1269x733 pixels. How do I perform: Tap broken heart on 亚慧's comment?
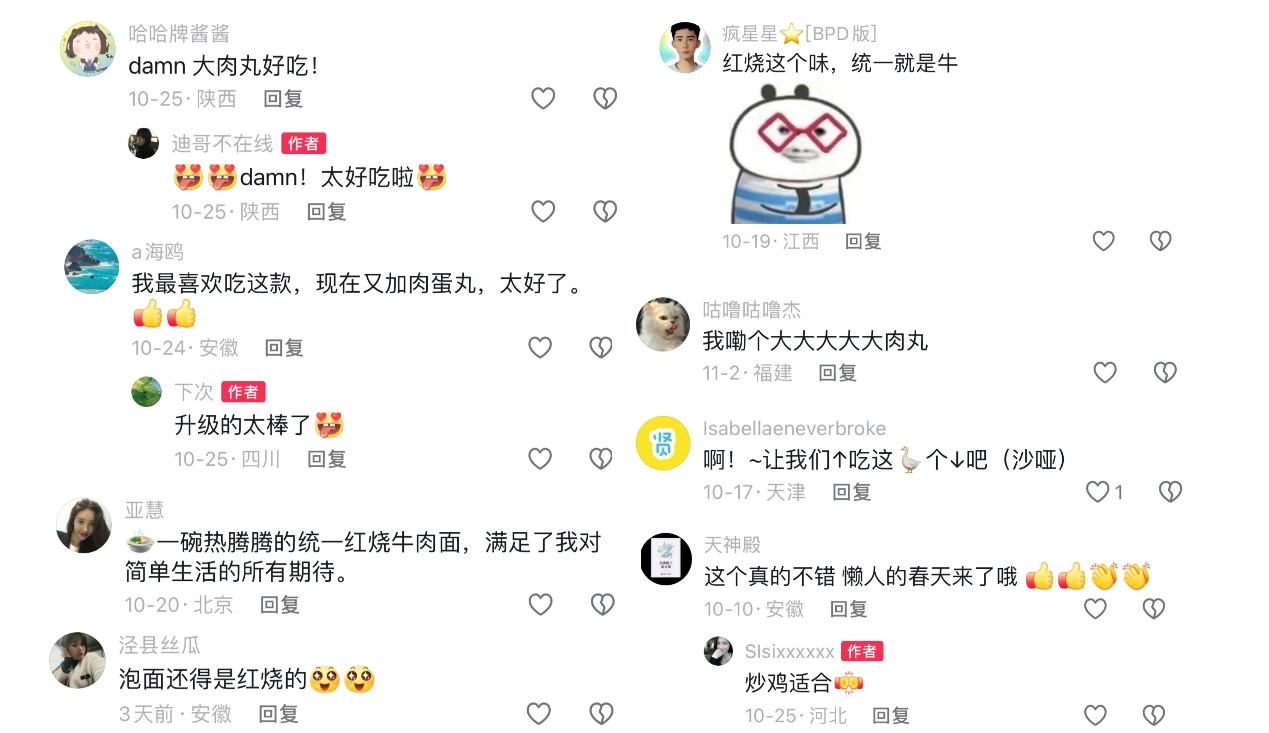click(x=602, y=604)
